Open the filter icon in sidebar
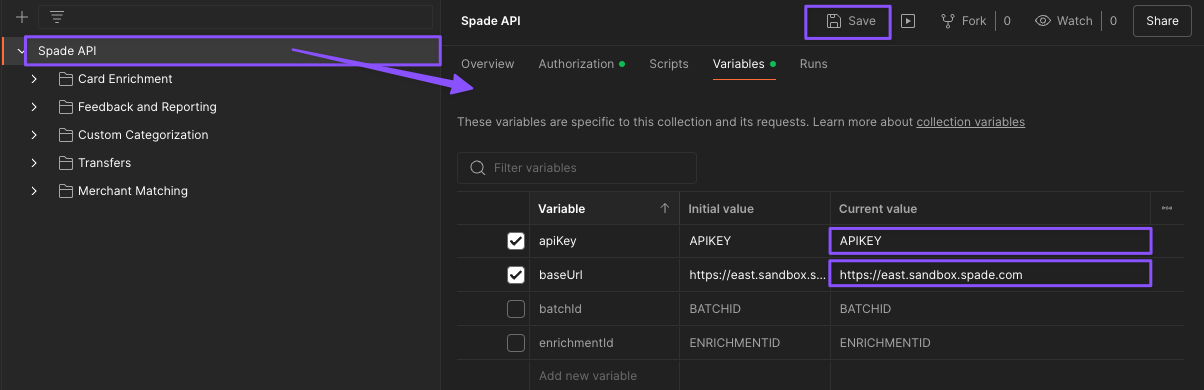Screen dimensions: 1204x390 pos(57,17)
